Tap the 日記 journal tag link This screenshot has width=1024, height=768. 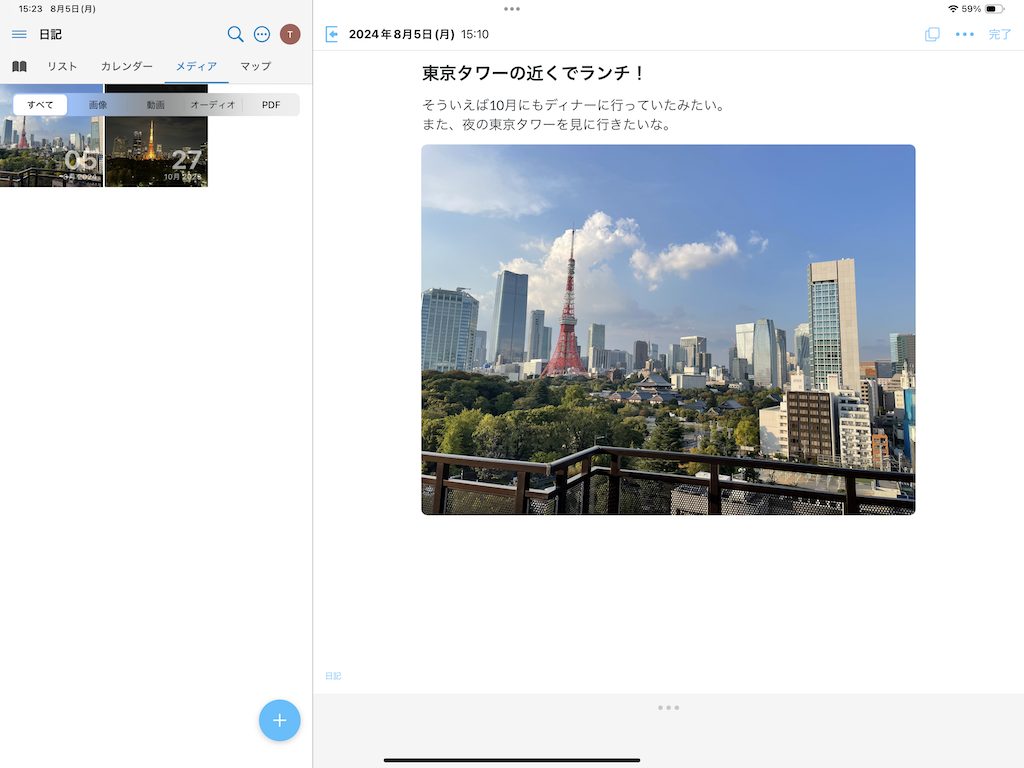point(333,676)
